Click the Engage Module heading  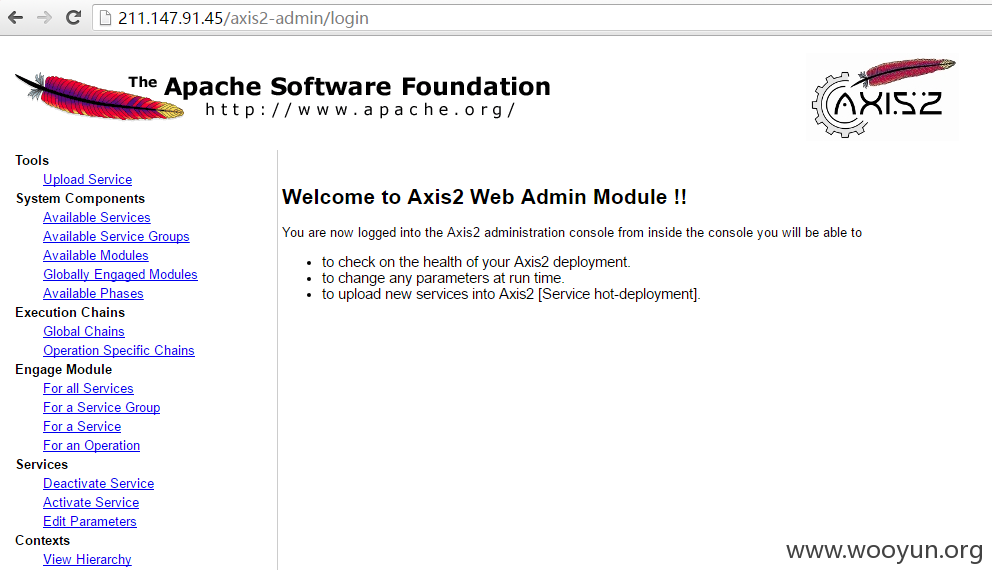tap(64, 370)
